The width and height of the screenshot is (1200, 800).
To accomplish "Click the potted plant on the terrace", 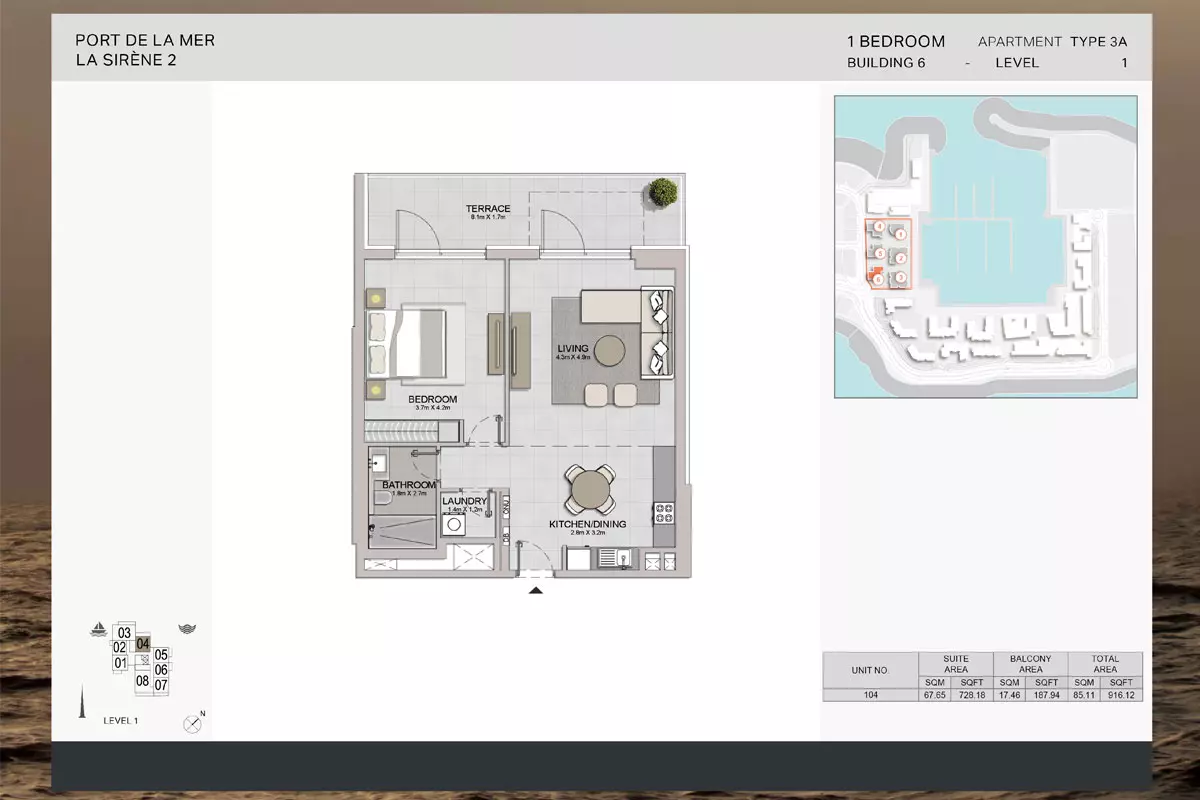I will point(661,191).
